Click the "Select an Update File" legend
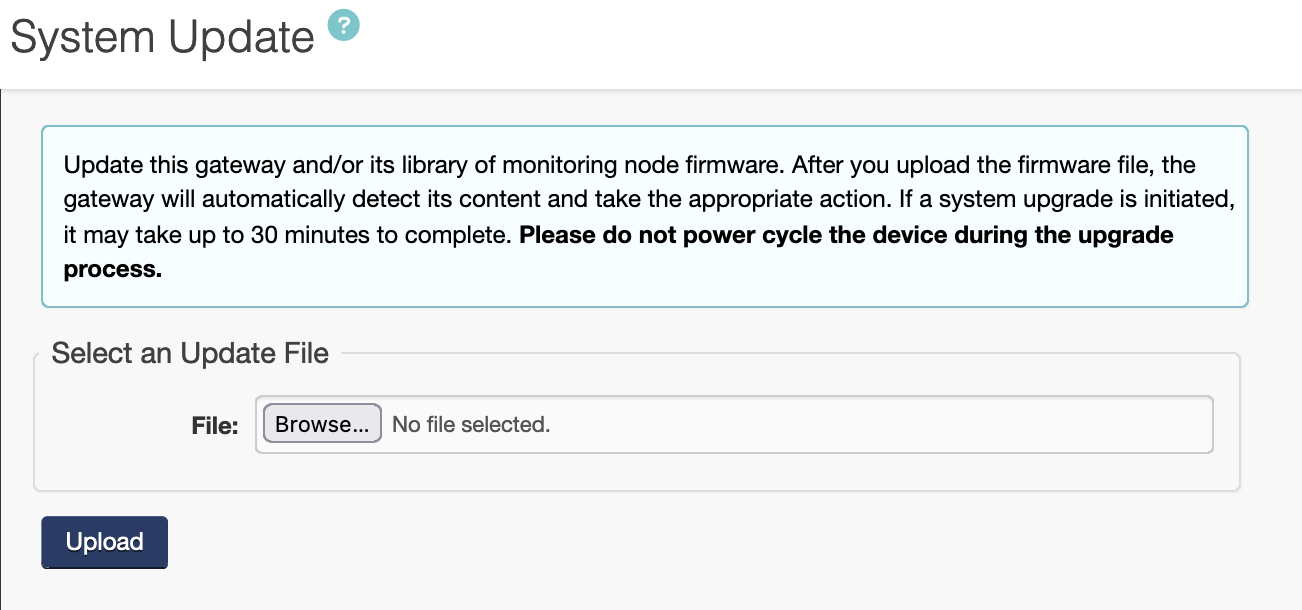The width and height of the screenshot is (1302, 610). pyautogui.click(x=190, y=353)
